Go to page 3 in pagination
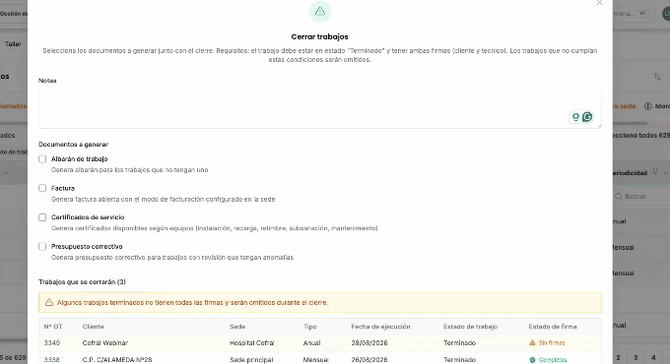 point(636,357)
